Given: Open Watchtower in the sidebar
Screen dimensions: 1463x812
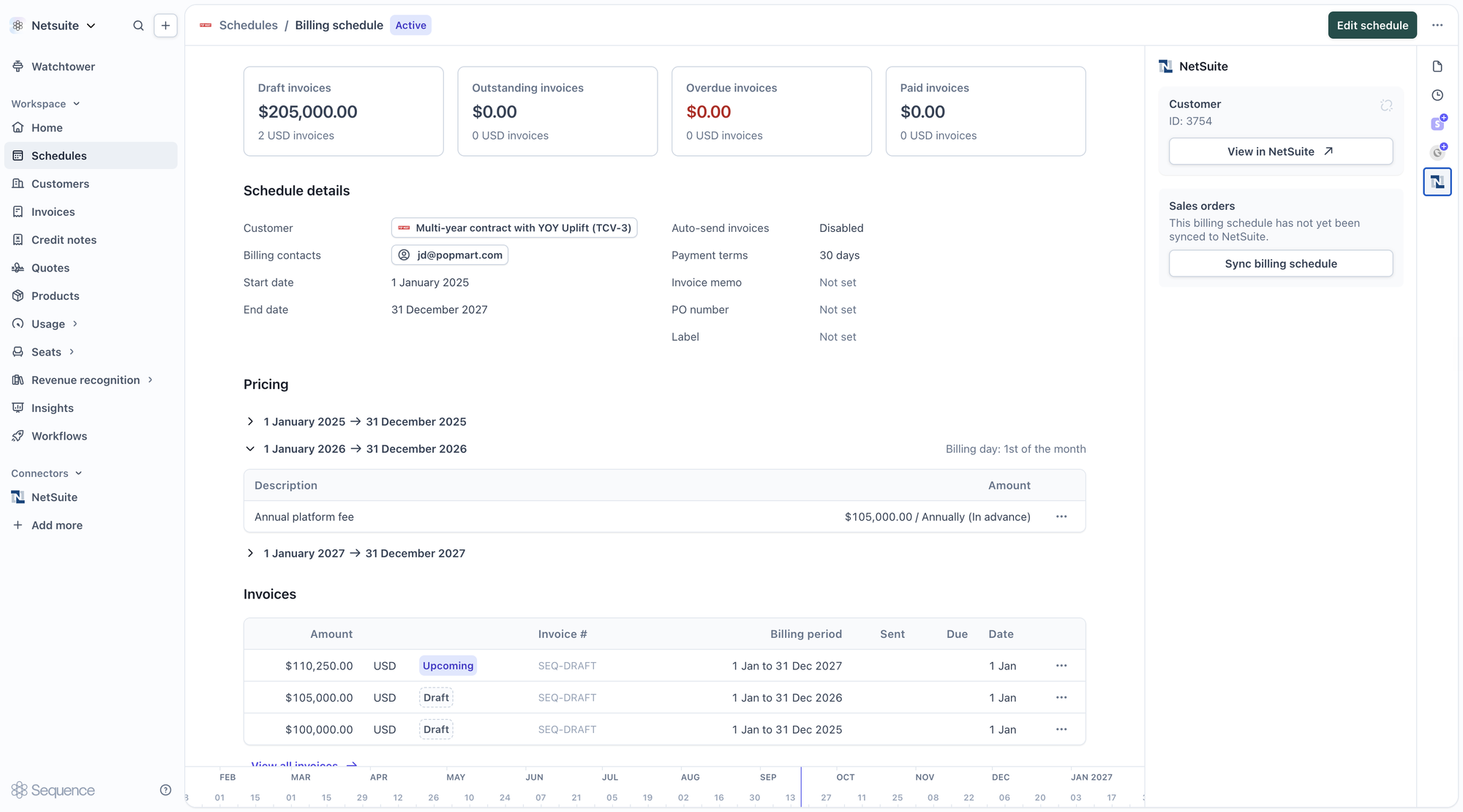Looking at the screenshot, I should pos(63,67).
